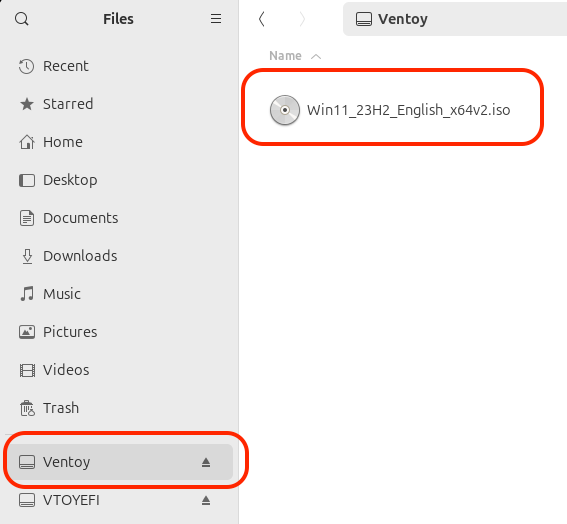Click the Recent clock icon
This screenshot has height=524, width=567.
[x=26, y=66]
